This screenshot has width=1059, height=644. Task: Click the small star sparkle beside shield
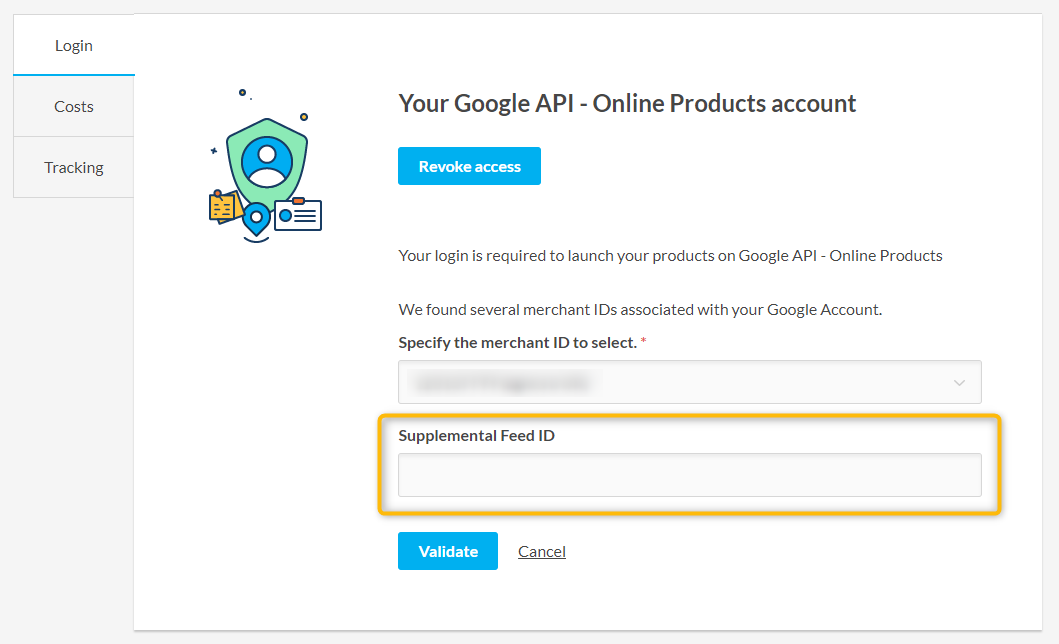[213, 151]
